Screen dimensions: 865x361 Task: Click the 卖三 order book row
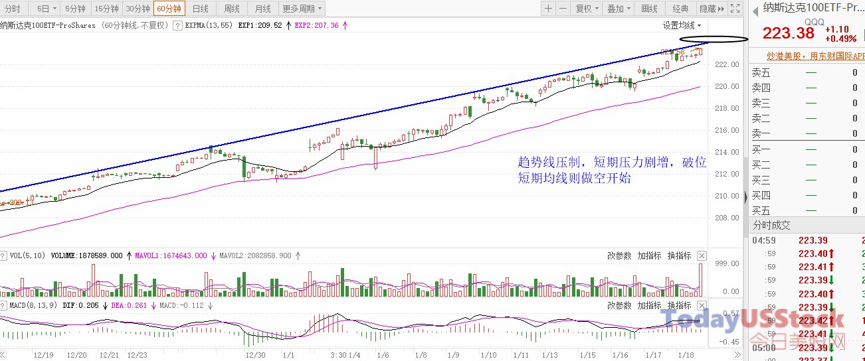(x=807, y=103)
